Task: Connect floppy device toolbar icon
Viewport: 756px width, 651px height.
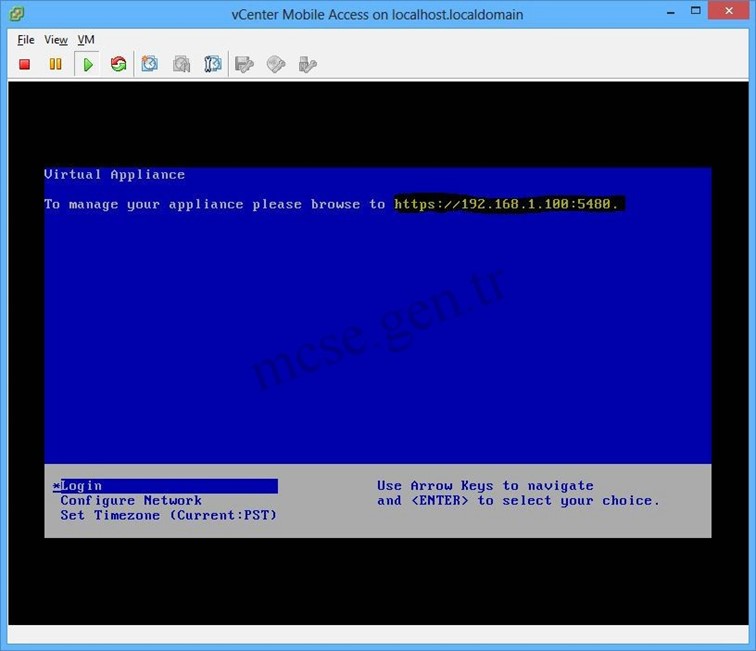Action: click(244, 64)
